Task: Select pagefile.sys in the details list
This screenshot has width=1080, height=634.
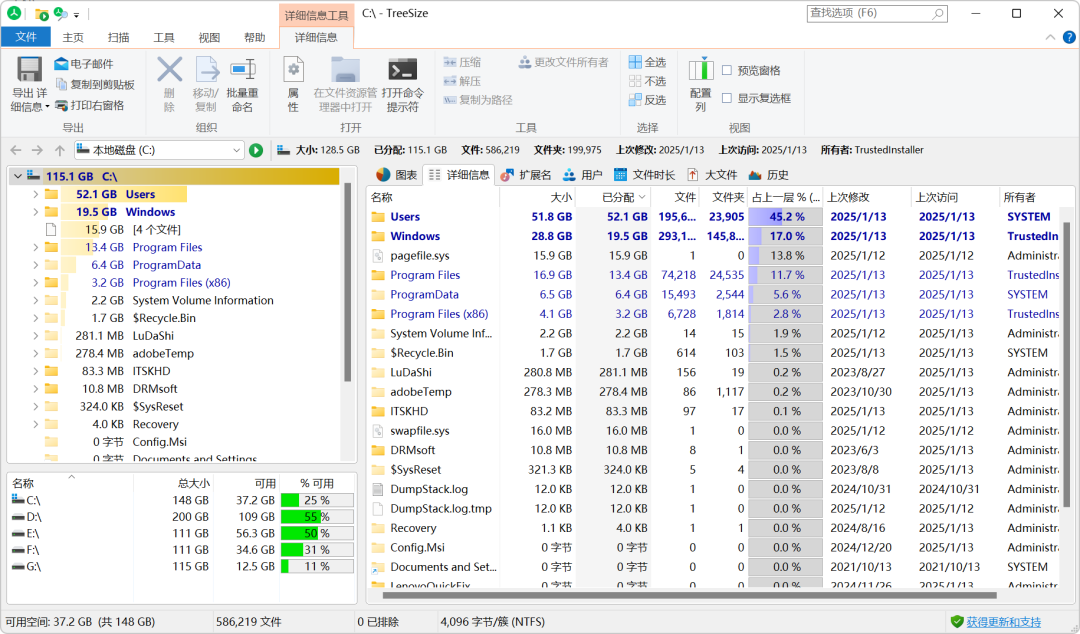Action: (420, 256)
